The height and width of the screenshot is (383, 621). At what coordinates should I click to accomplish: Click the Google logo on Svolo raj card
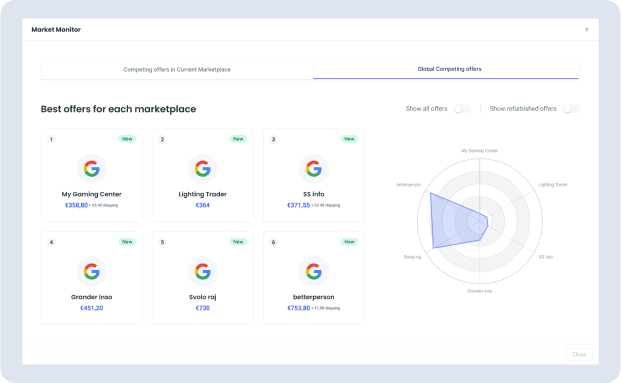pos(203,272)
